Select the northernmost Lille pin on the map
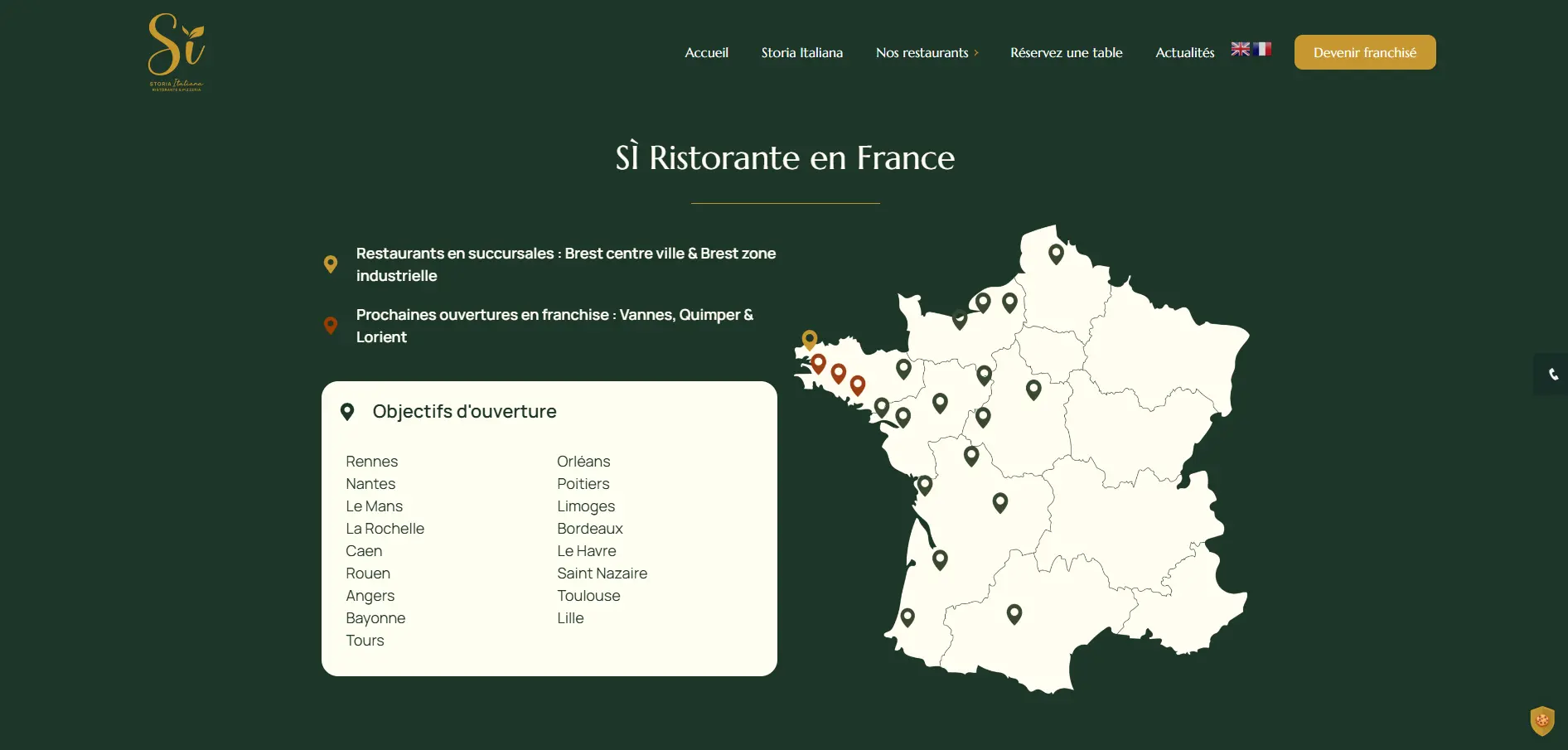 coord(1056,254)
